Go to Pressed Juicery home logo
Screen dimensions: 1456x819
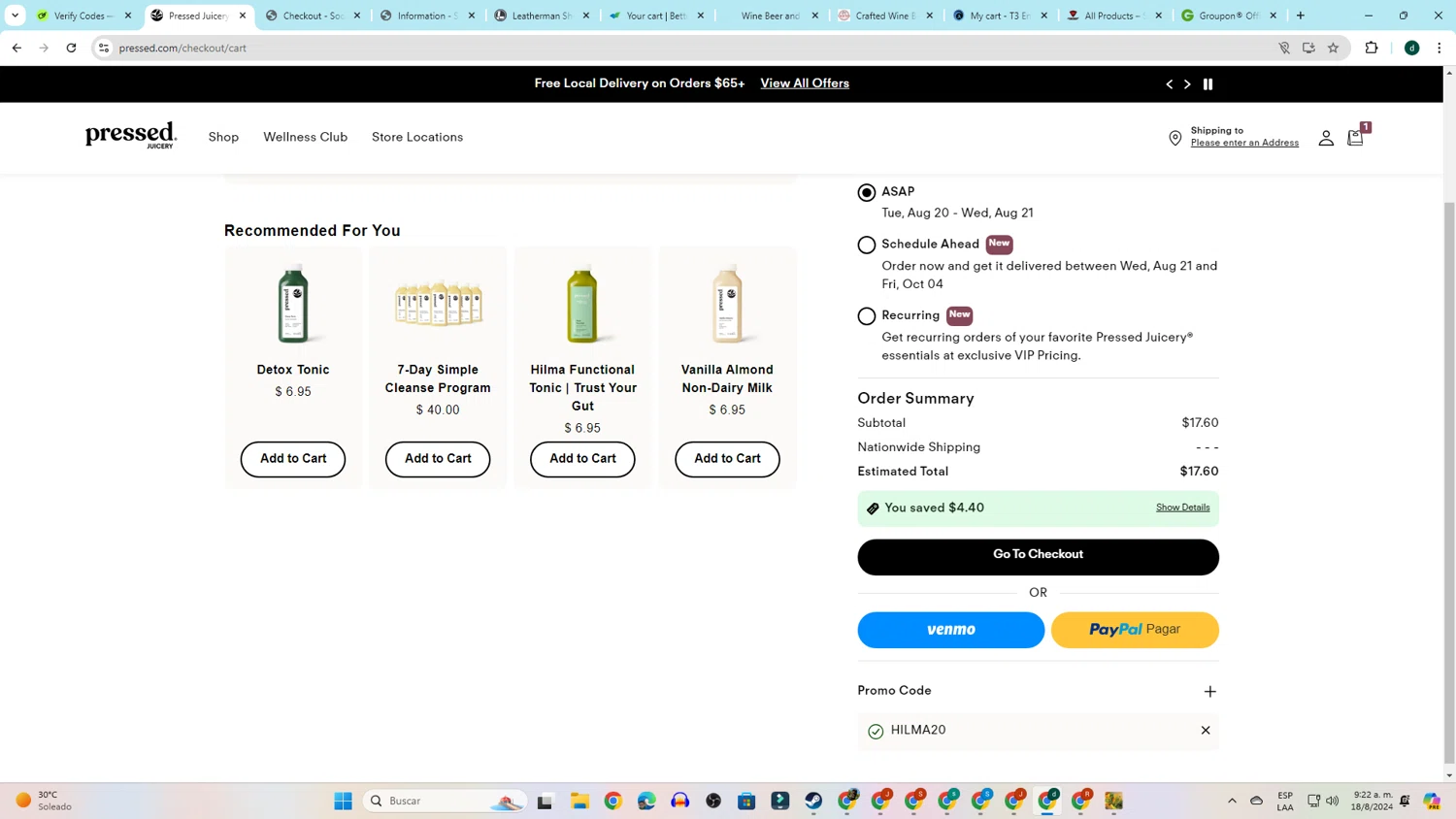131,136
